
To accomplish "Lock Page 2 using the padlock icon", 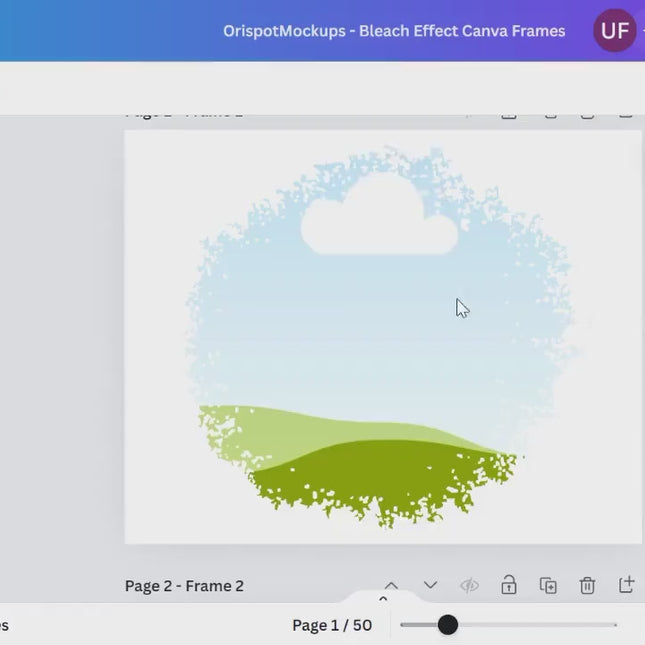I will [509, 585].
